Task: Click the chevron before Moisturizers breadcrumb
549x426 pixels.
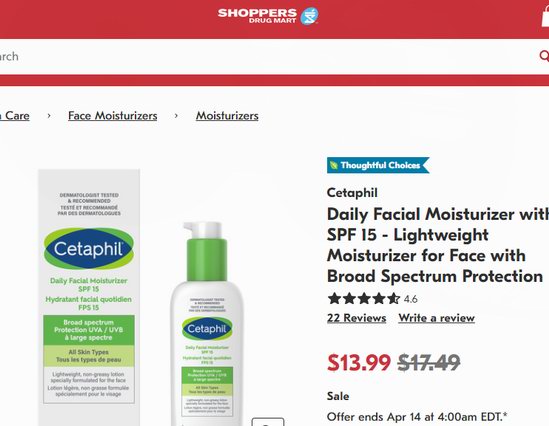Action: point(176,116)
